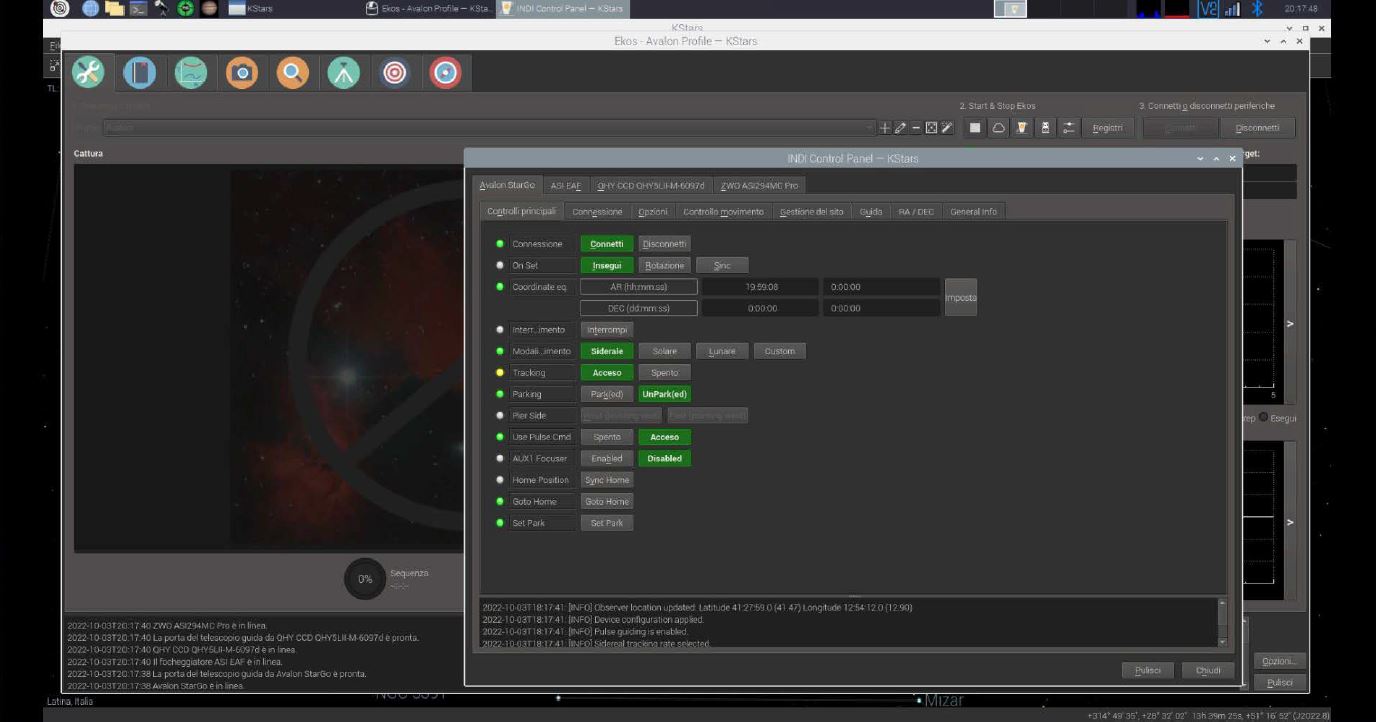1376x722 pixels.
Task: Open the Ekos Align module (target icon)
Action: (394, 73)
